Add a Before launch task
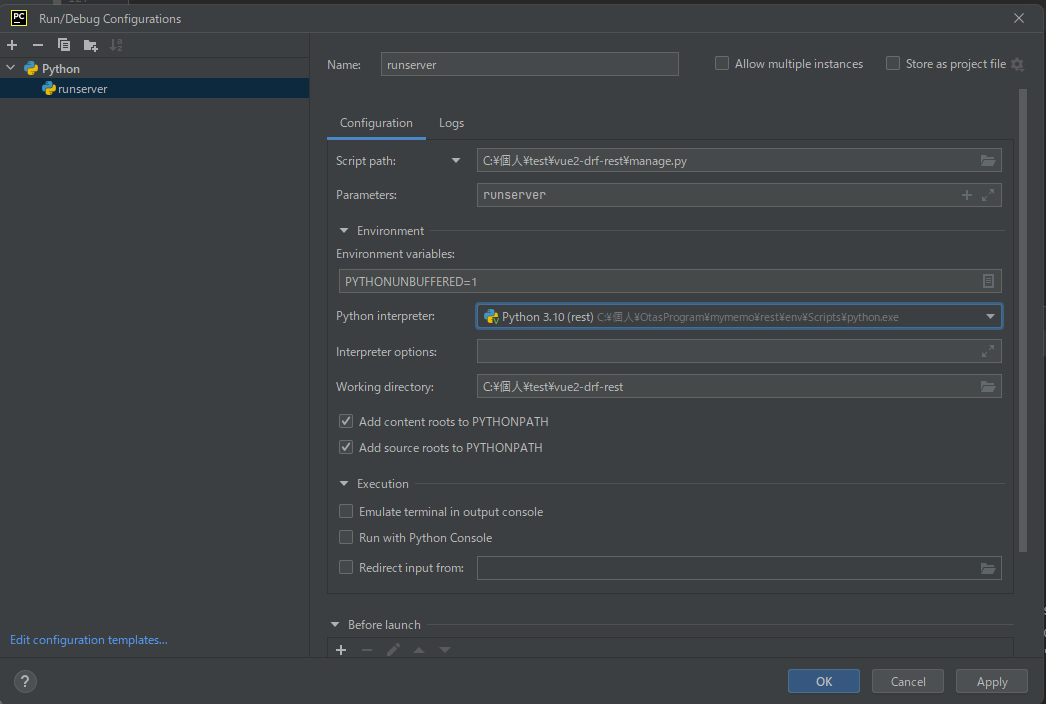1046x704 pixels. 341,649
